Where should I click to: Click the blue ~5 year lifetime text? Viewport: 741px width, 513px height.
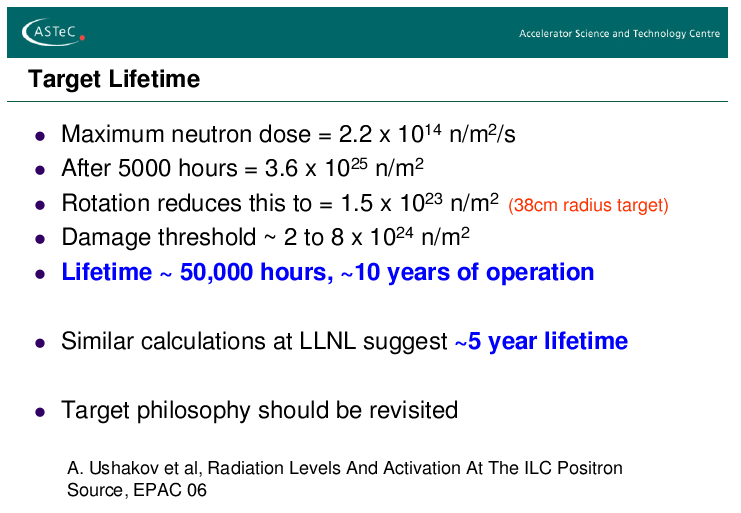click(541, 342)
